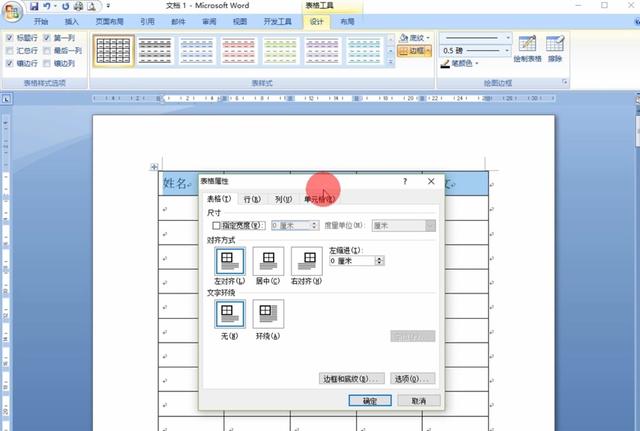Click the Undo arrow icon
This screenshot has width=640, height=431.
tap(47, 6)
